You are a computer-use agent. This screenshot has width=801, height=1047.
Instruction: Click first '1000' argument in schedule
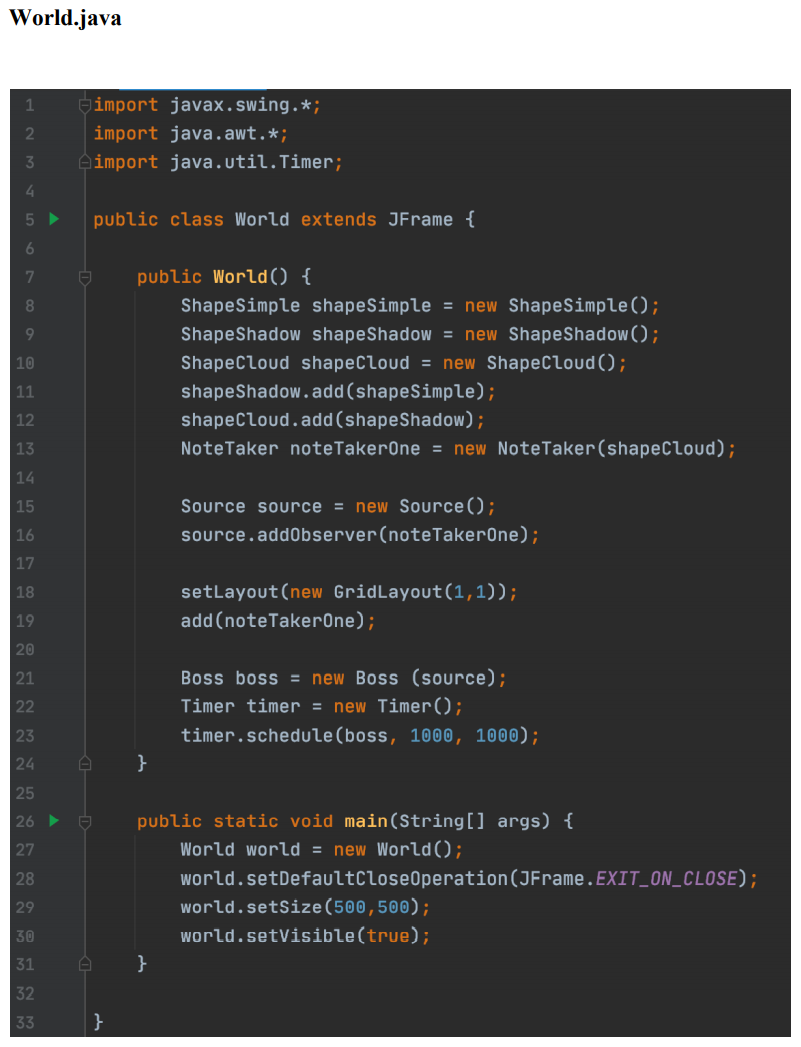click(431, 736)
